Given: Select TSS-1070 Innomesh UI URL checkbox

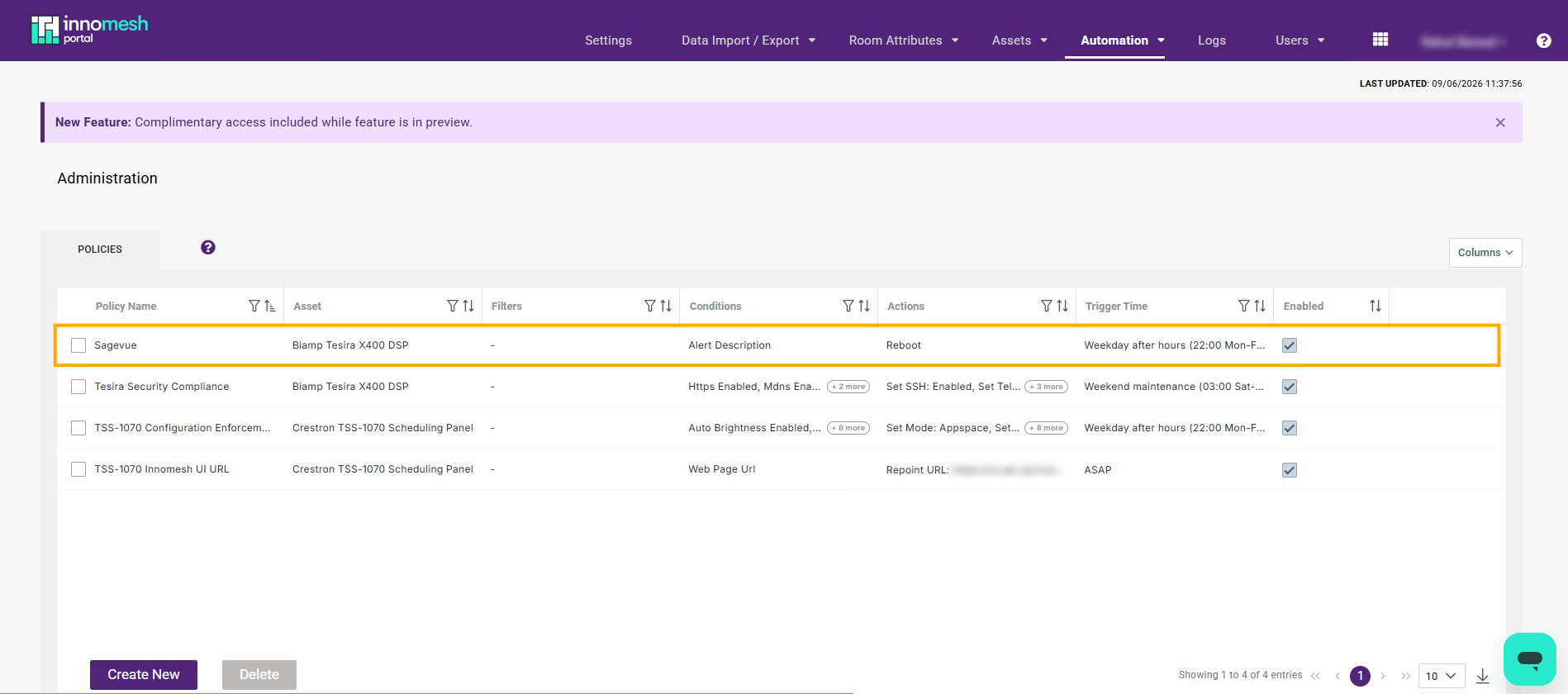Looking at the screenshot, I should 78,469.
